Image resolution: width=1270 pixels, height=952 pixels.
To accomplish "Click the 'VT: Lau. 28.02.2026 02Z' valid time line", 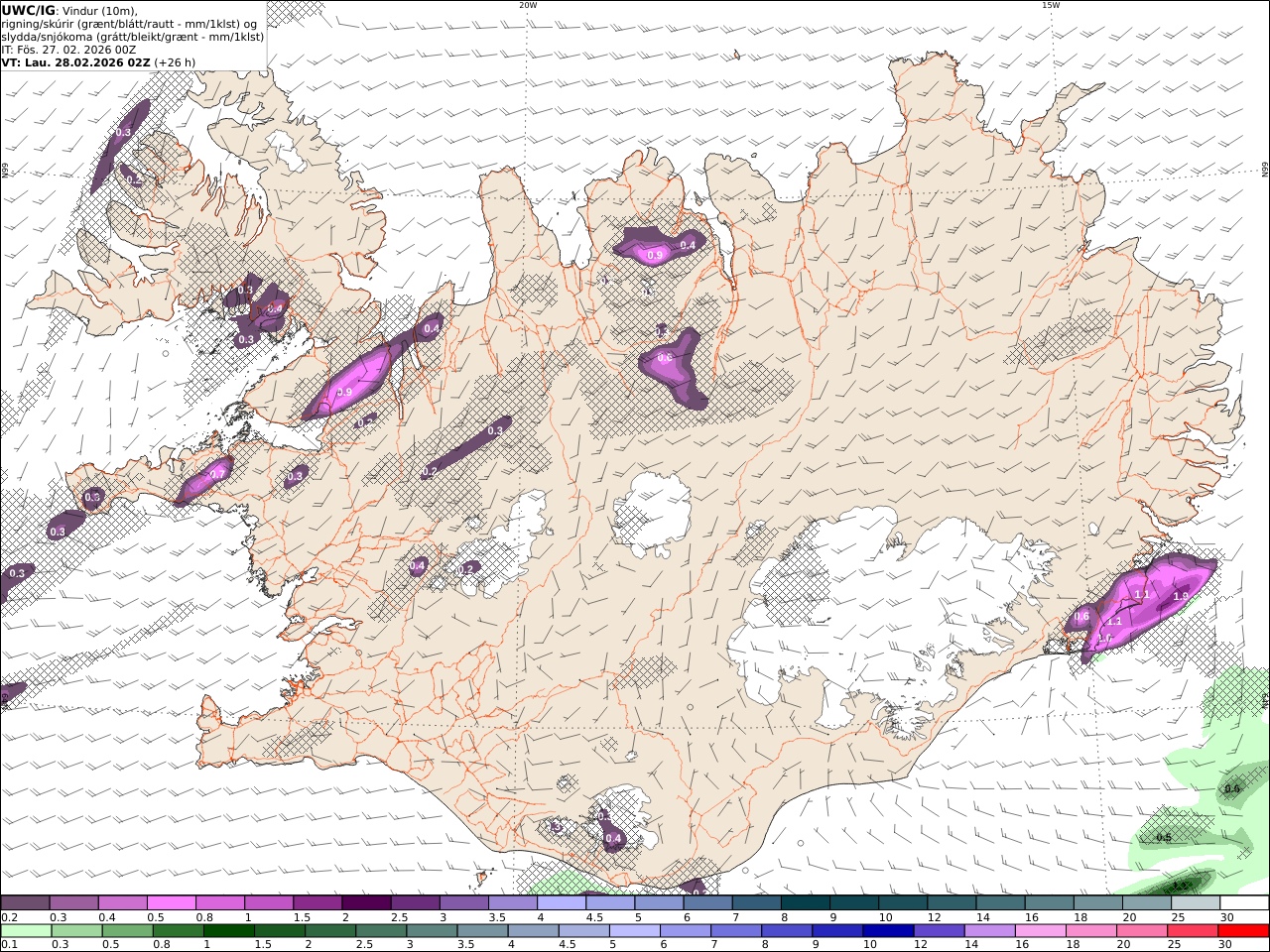I will point(75,62).
